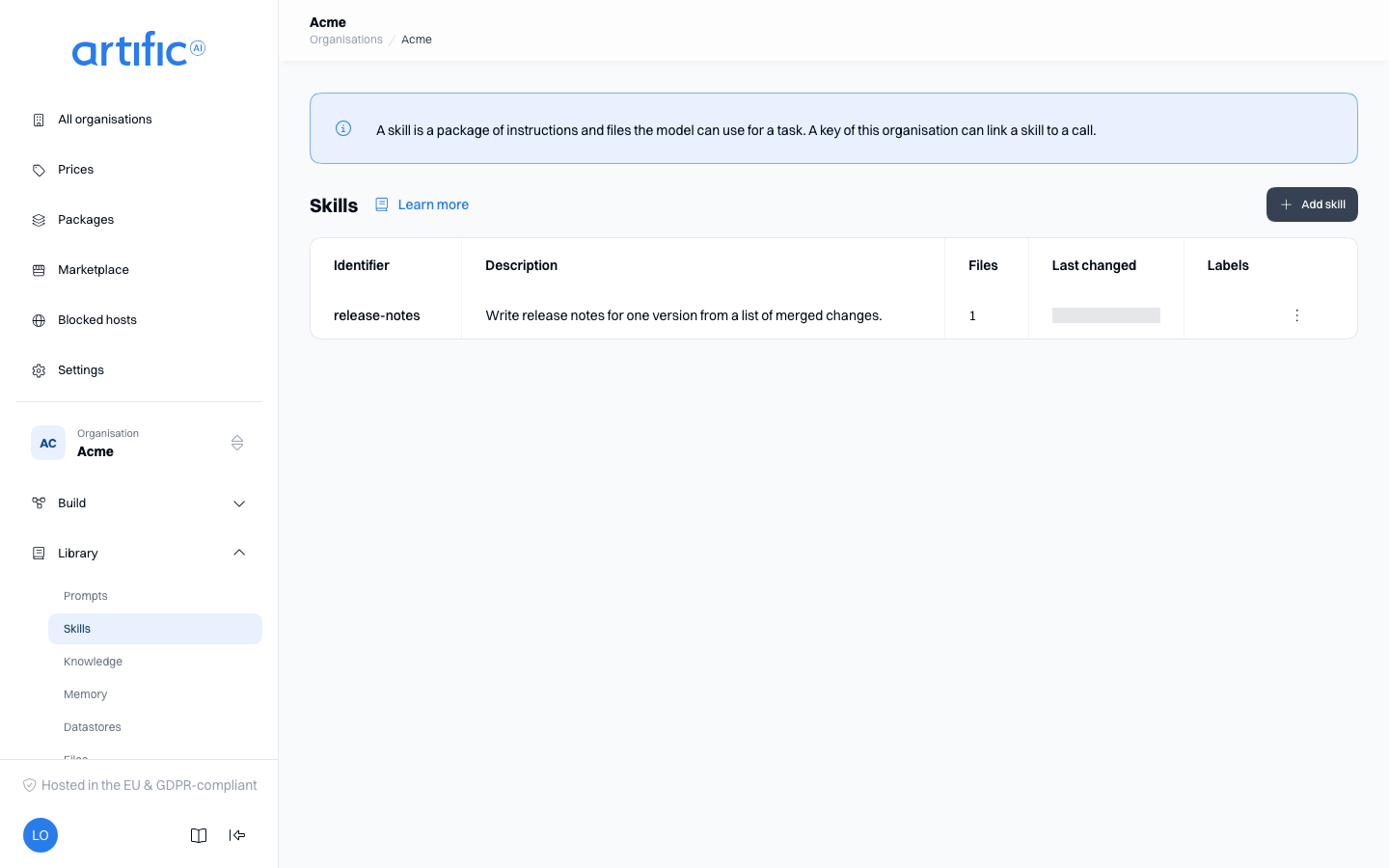
Task: Click the Identifier column header
Action: [x=362, y=265]
